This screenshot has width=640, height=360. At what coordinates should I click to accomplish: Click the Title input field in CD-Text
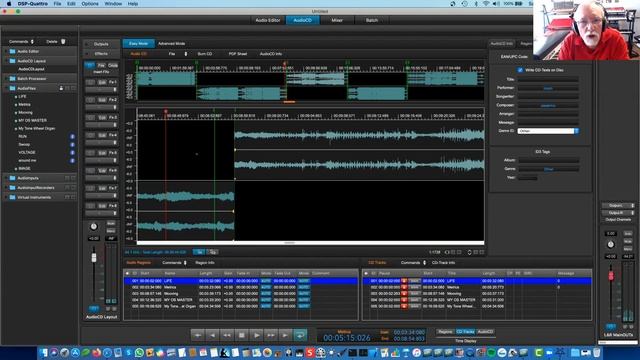(x=548, y=79)
